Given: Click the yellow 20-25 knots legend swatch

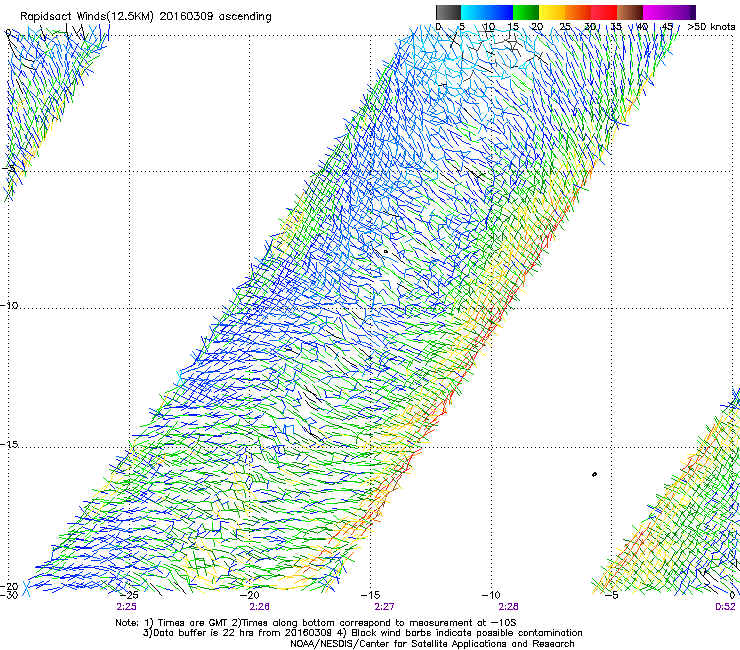Looking at the screenshot, I should coord(552,12).
